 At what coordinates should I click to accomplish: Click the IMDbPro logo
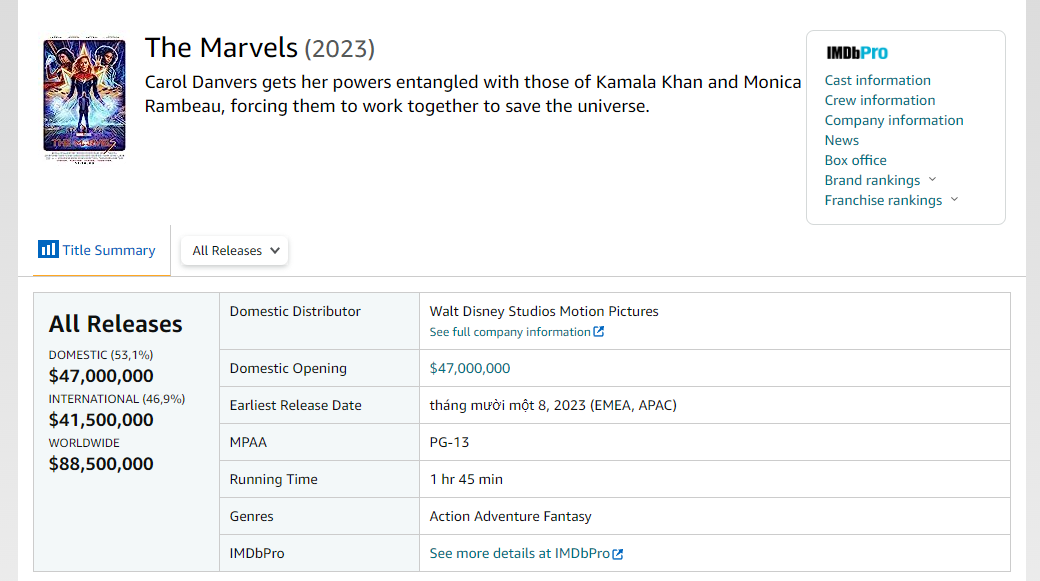point(857,53)
